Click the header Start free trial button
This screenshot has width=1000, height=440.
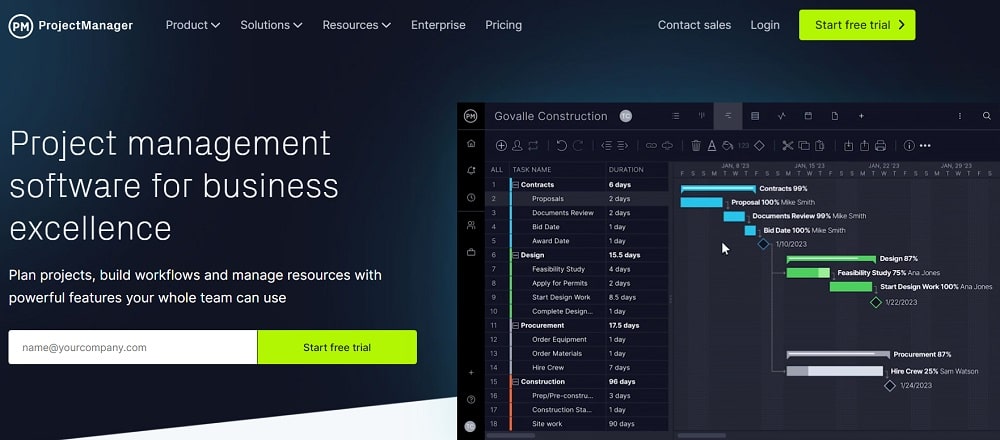tap(857, 25)
